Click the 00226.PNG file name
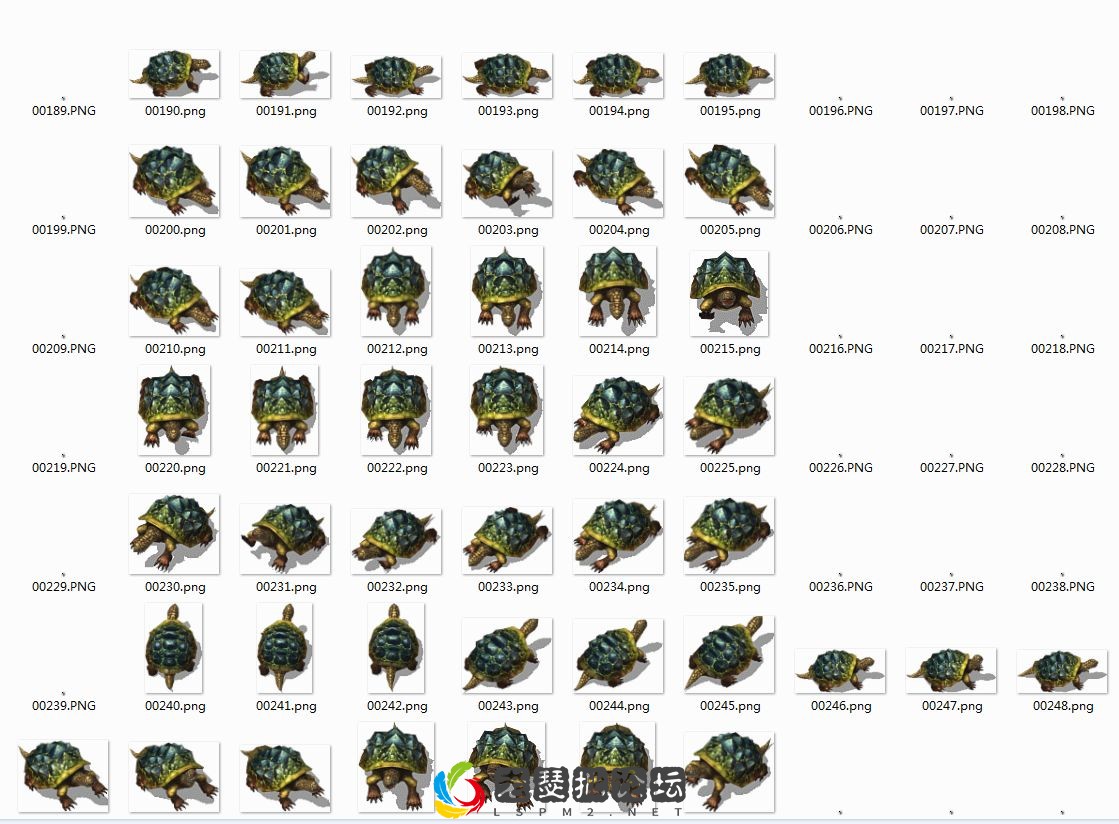 (841, 468)
